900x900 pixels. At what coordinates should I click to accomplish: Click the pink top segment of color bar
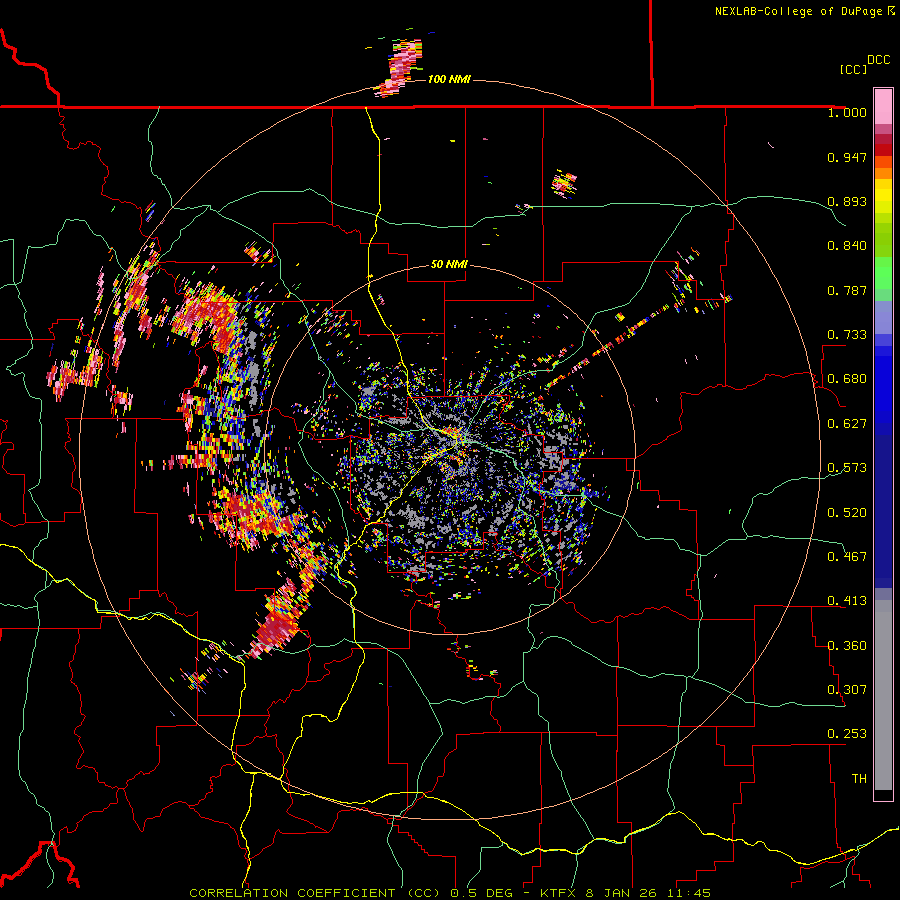(x=883, y=106)
